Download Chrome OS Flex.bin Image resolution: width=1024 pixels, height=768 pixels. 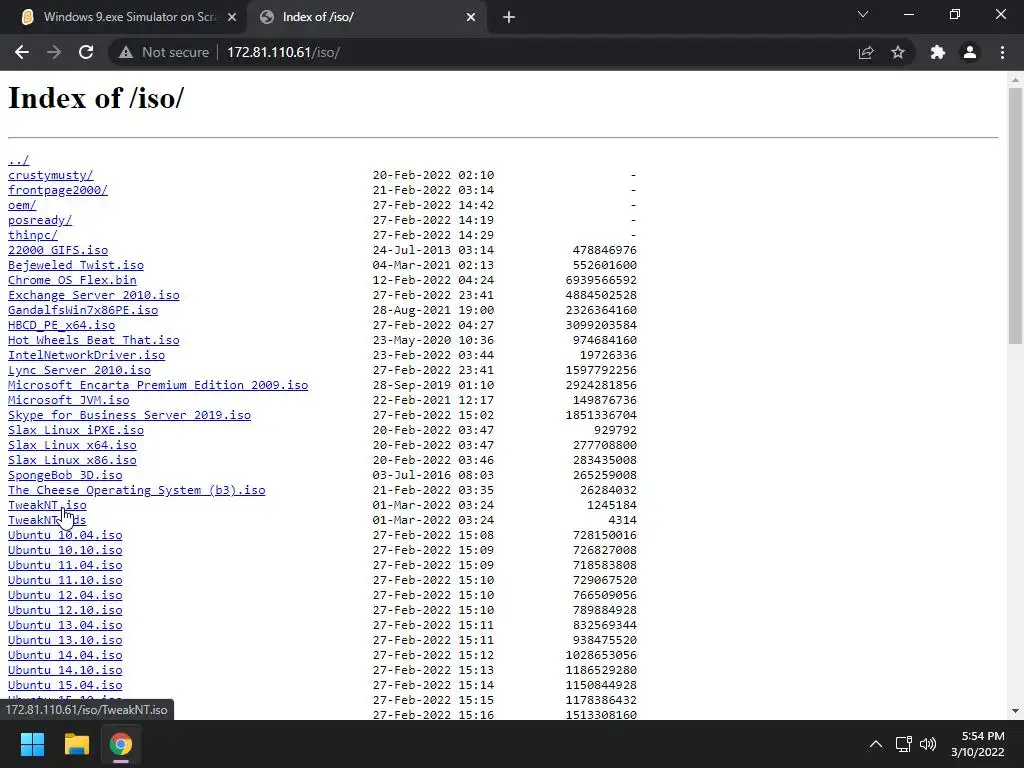tap(72, 280)
